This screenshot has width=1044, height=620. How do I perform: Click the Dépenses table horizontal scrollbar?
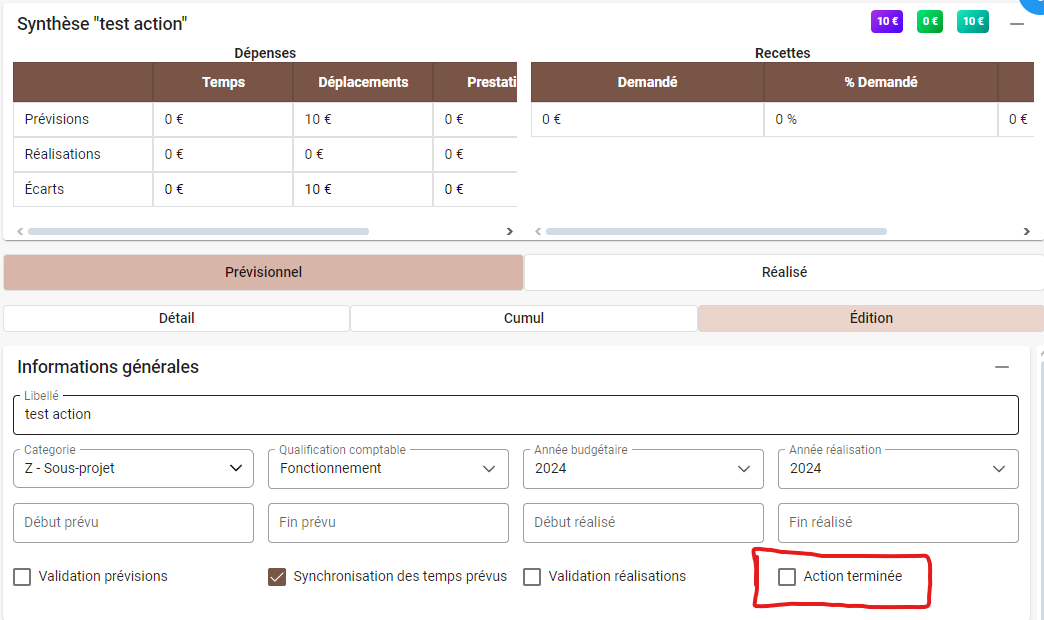click(198, 231)
